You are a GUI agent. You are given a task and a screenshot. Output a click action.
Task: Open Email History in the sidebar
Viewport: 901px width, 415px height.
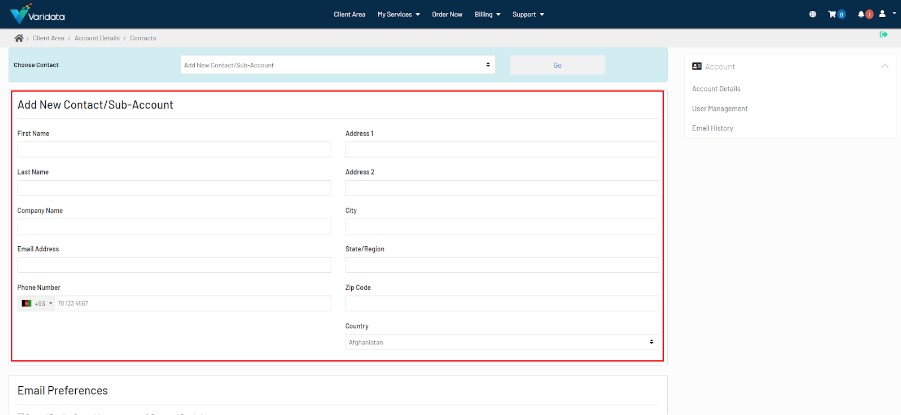coord(713,128)
